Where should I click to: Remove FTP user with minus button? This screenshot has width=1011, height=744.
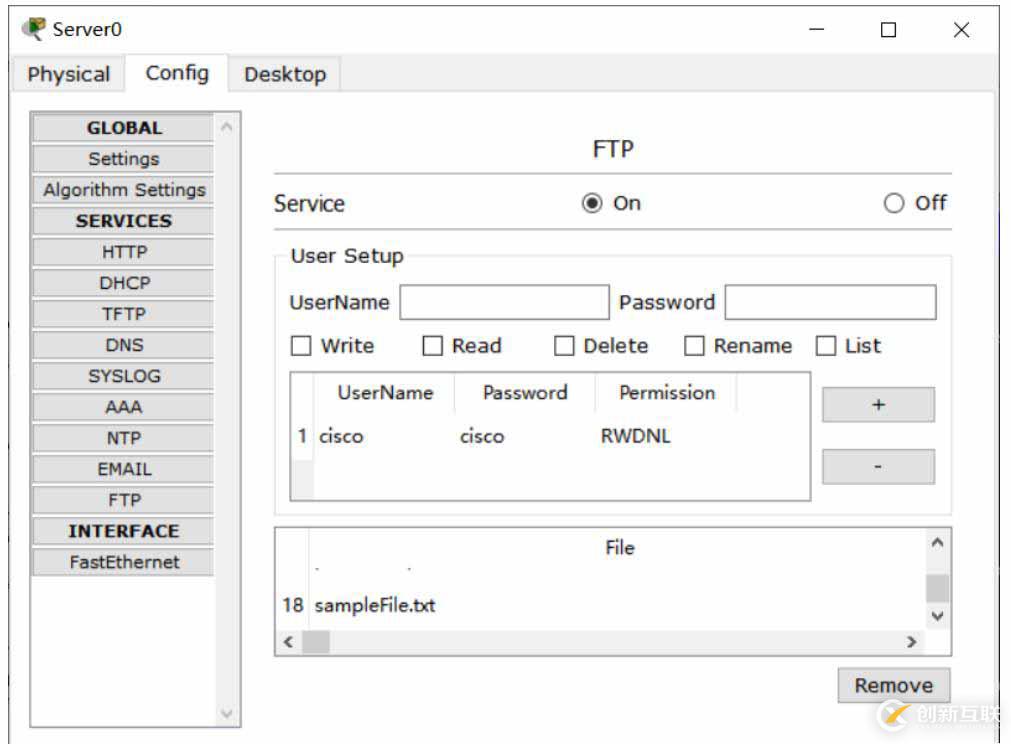(878, 467)
